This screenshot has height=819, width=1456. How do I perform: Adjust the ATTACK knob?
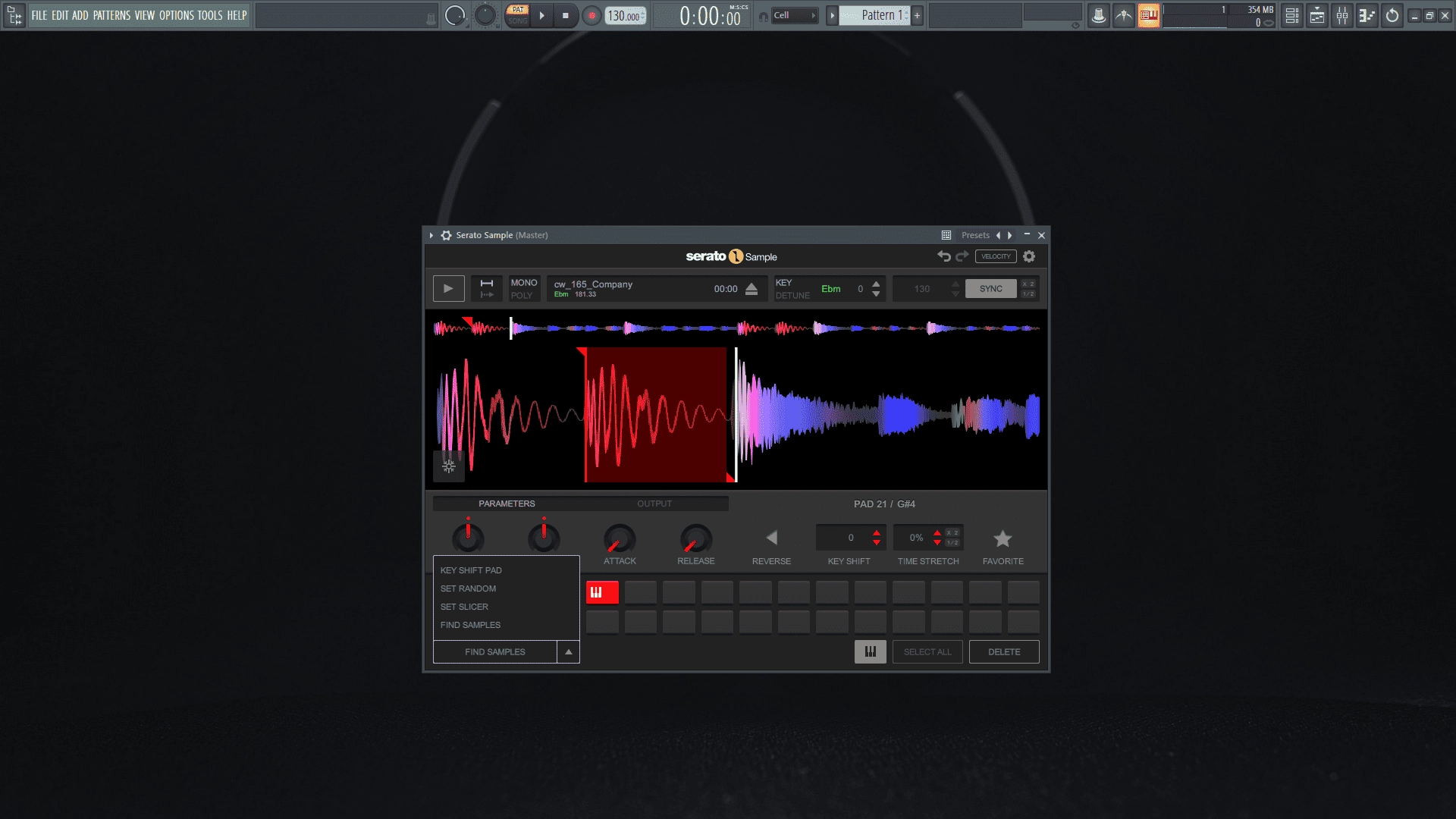[620, 539]
